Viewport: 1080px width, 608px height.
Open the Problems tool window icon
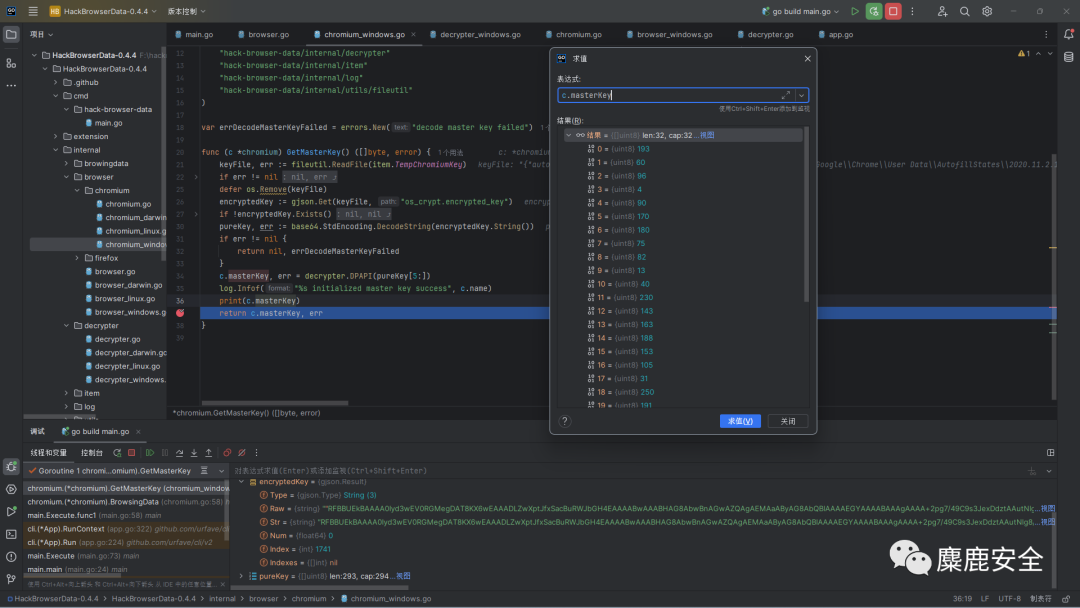pyautogui.click(x=11, y=556)
